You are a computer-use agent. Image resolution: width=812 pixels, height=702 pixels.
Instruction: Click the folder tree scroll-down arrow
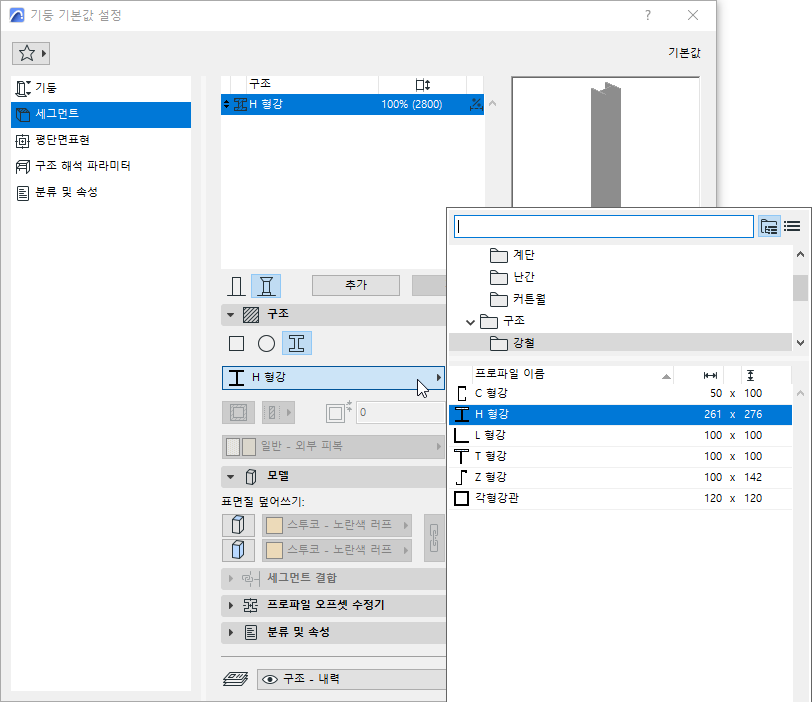pos(800,343)
